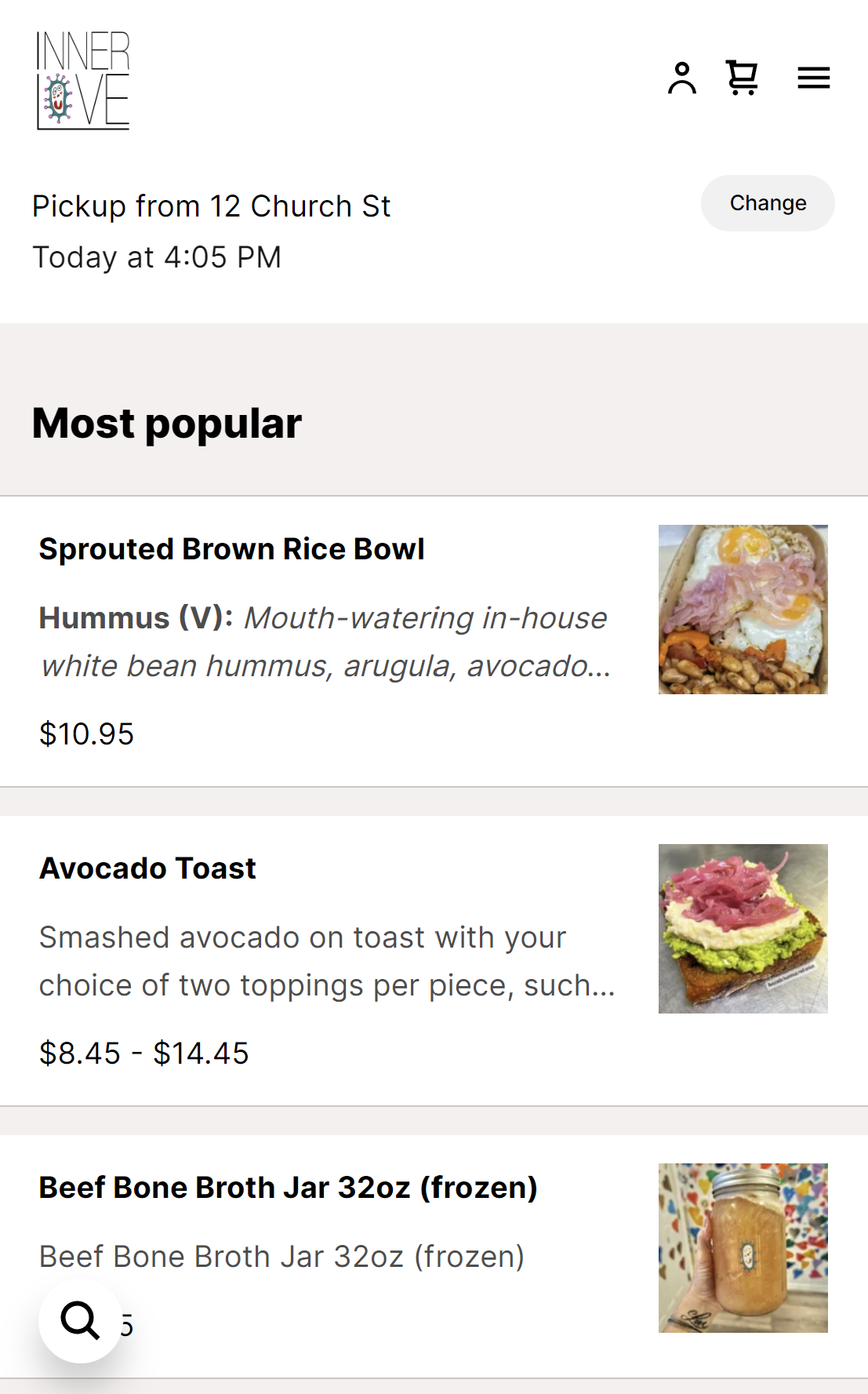Click the Hummus (V) description text
Viewport: 868px width, 1394px height.
pos(323,642)
